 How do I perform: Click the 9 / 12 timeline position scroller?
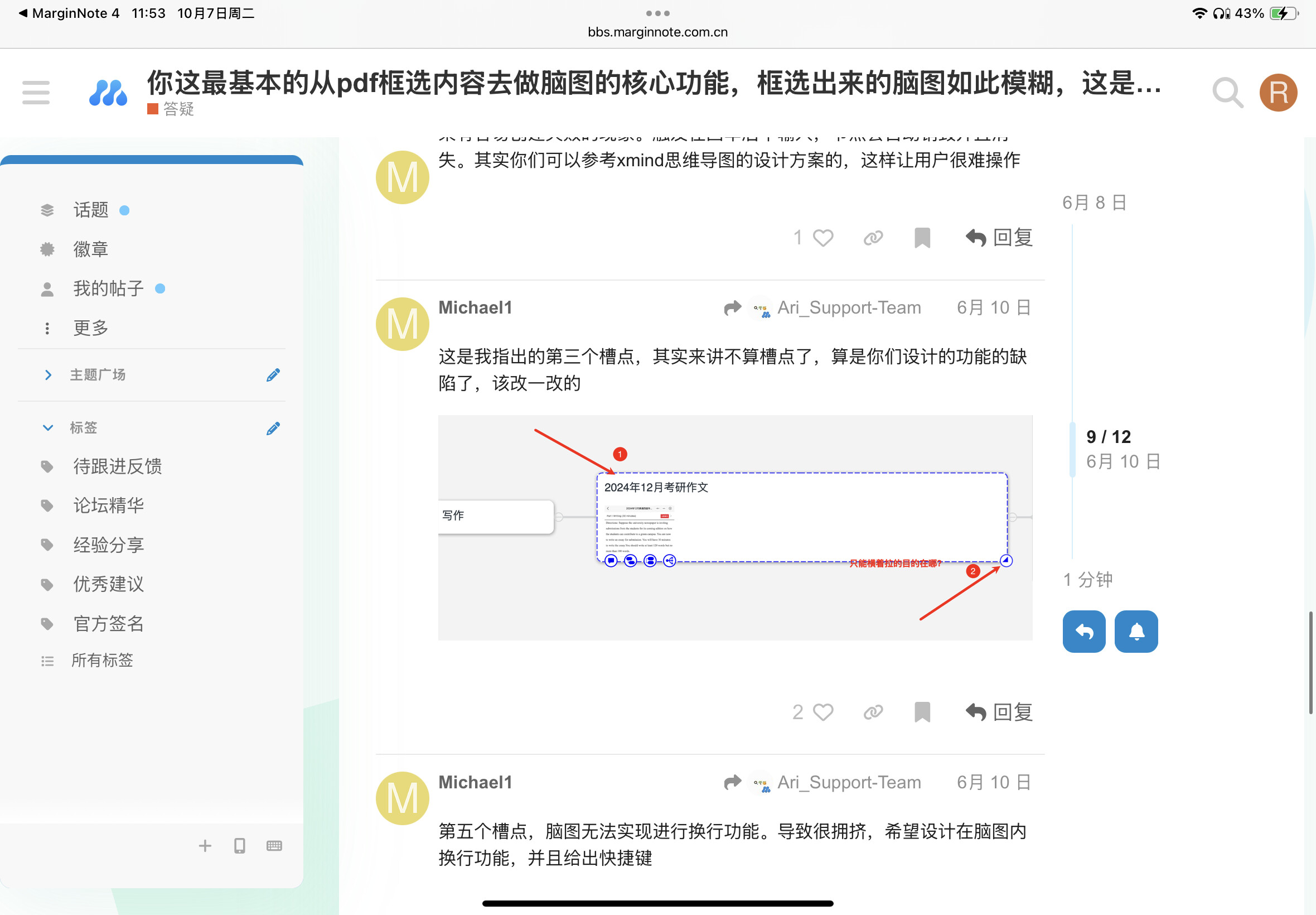[x=1108, y=437]
